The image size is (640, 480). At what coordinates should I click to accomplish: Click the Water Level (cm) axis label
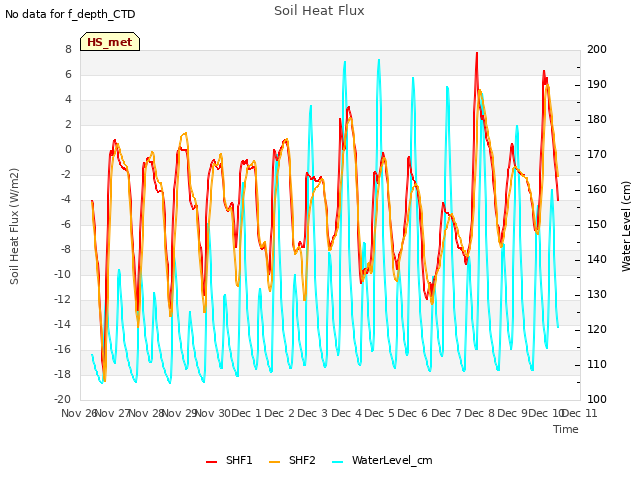(x=626, y=226)
